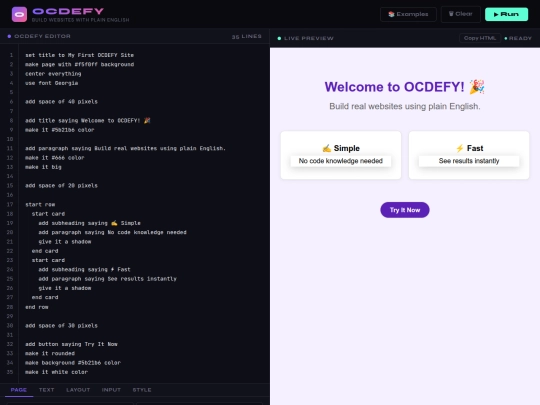Click code line 'make it big'
The image size is (540, 405).
click(43, 167)
